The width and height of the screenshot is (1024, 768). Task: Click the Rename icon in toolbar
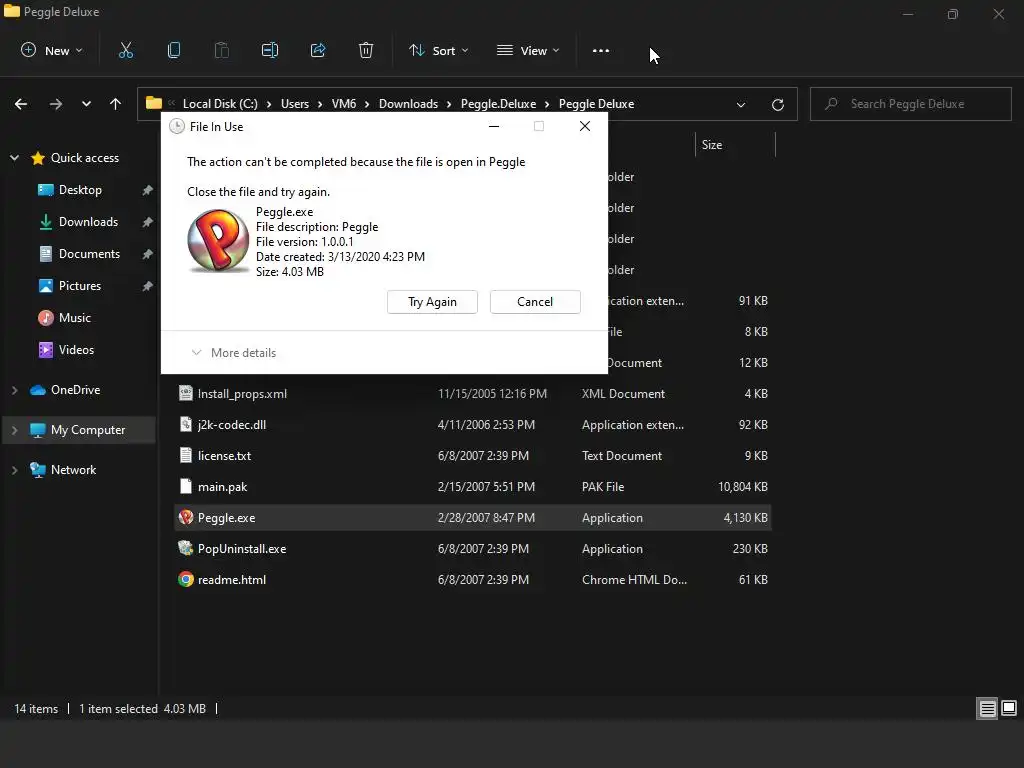[270, 50]
